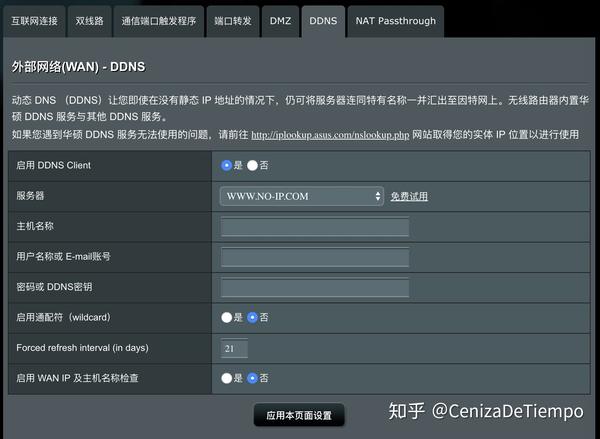The width and height of the screenshot is (600, 439).
Task: Open the WWW.NO-IP.COM server dropdown
Action: coord(302,196)
